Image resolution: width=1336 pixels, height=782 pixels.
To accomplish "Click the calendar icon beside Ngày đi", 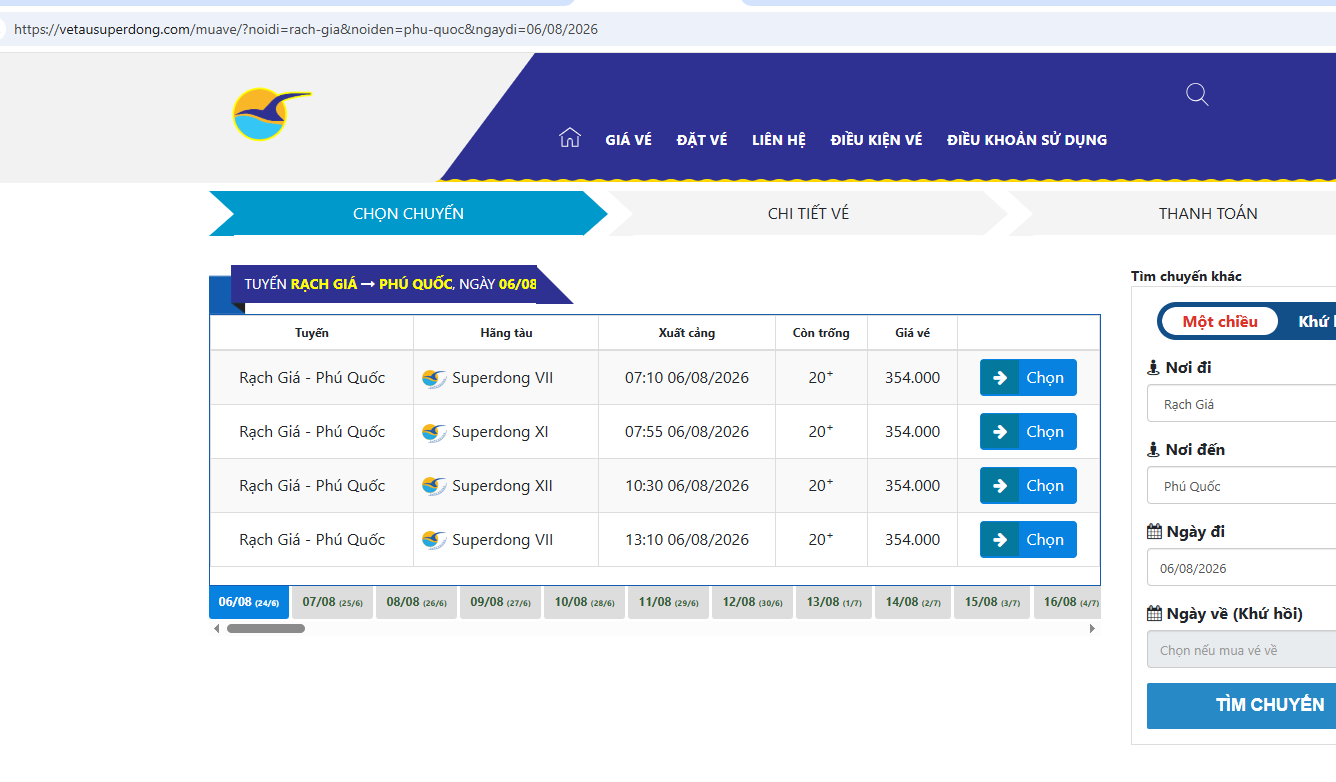I will click(x=1154, y=532).
